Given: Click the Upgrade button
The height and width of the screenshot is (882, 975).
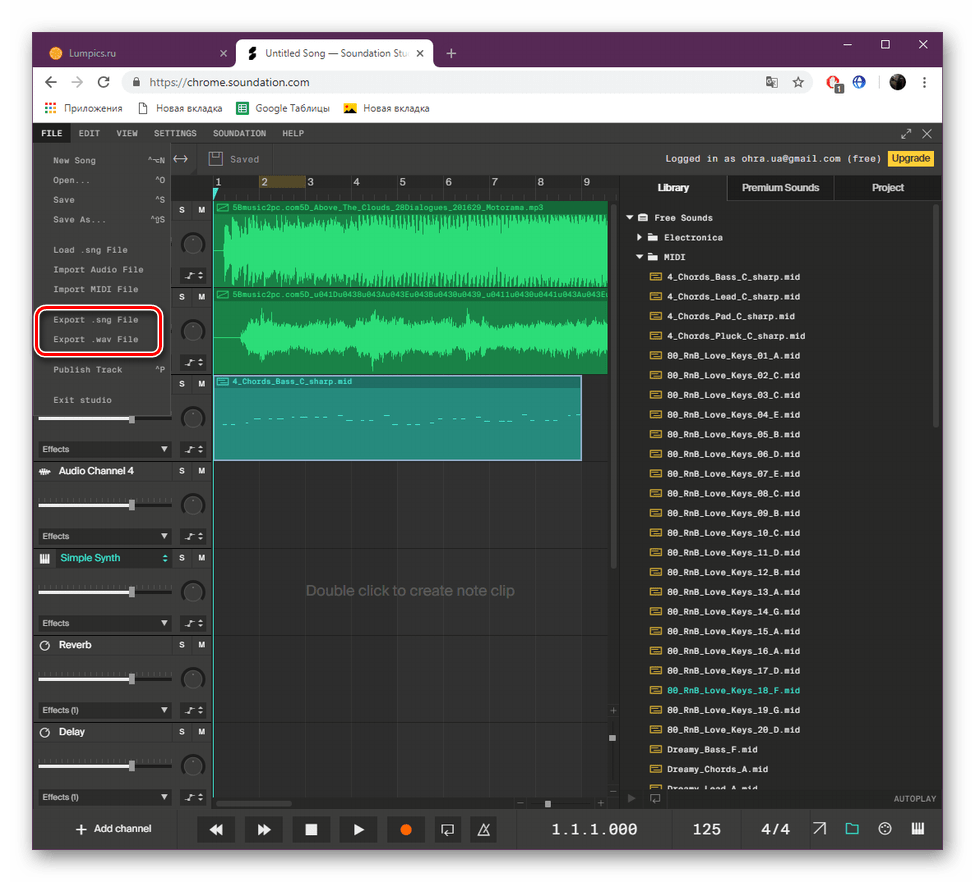Looking at the screenshot, I should click(x=910, y=158).
